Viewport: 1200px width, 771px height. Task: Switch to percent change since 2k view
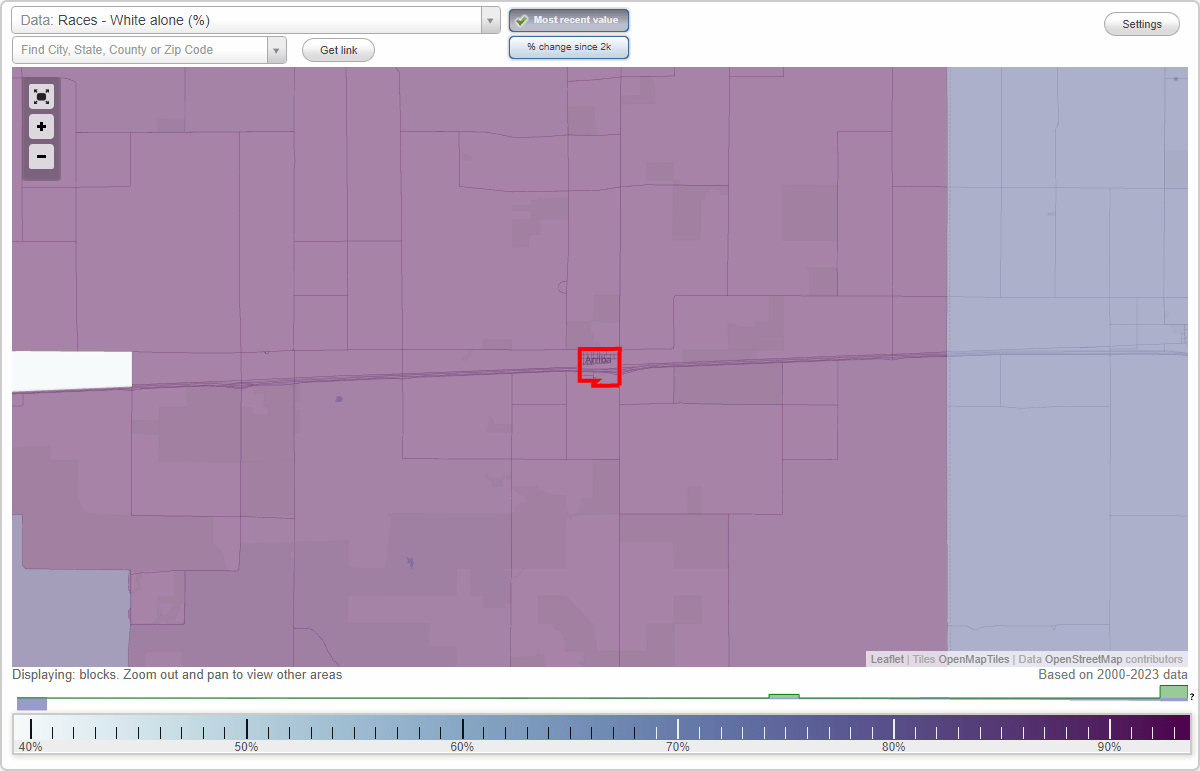568,46
